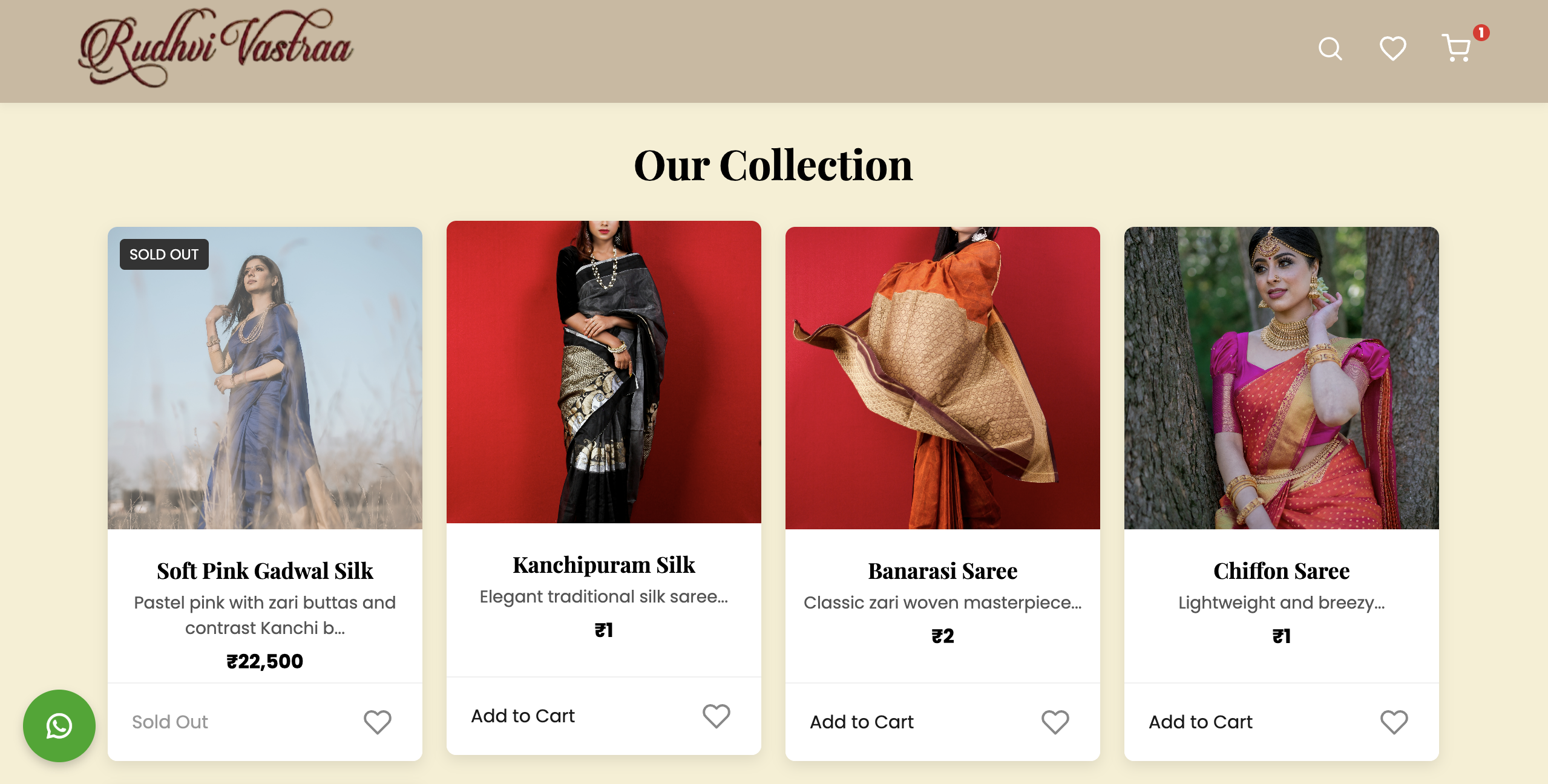The width and height of the screenshot is (1548, 784).
Task: Add Kanchipuram Silk to cart
Action: 523,716
